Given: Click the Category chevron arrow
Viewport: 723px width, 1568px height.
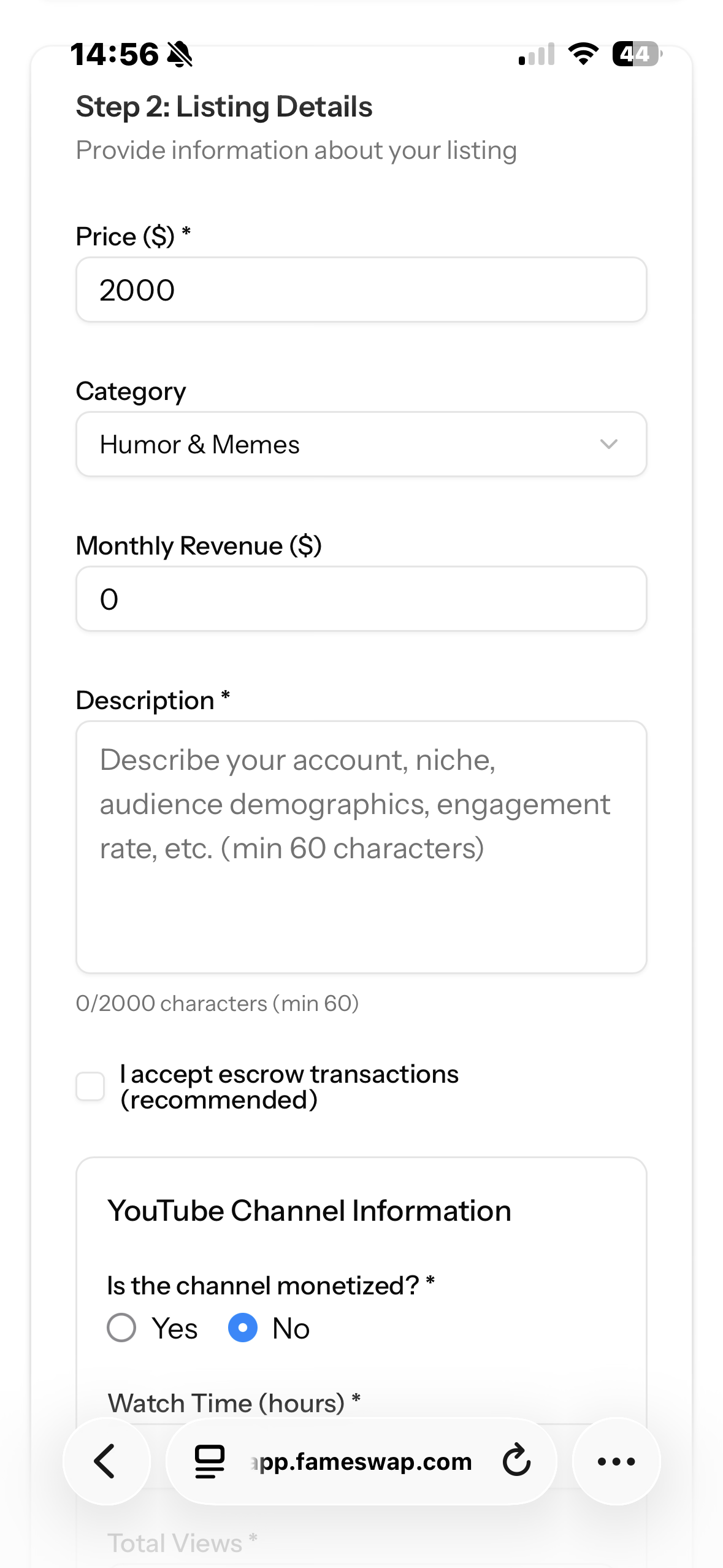Looking at the screenshot, I should pyautogui.click(x=608, y=444).
